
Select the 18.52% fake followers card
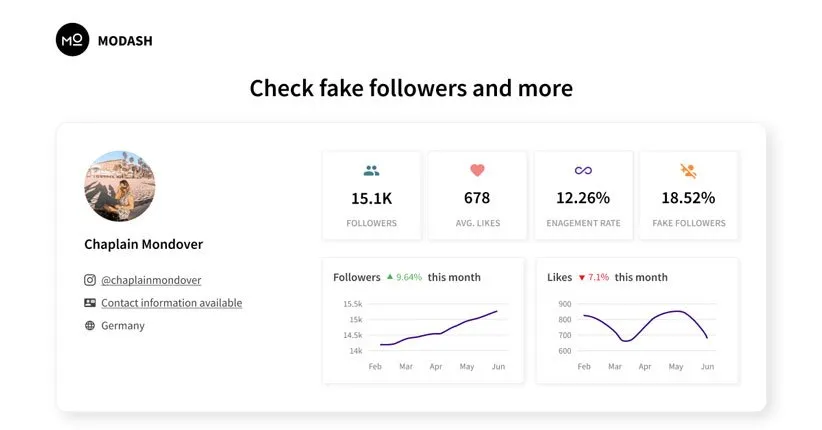click(688, 196)
